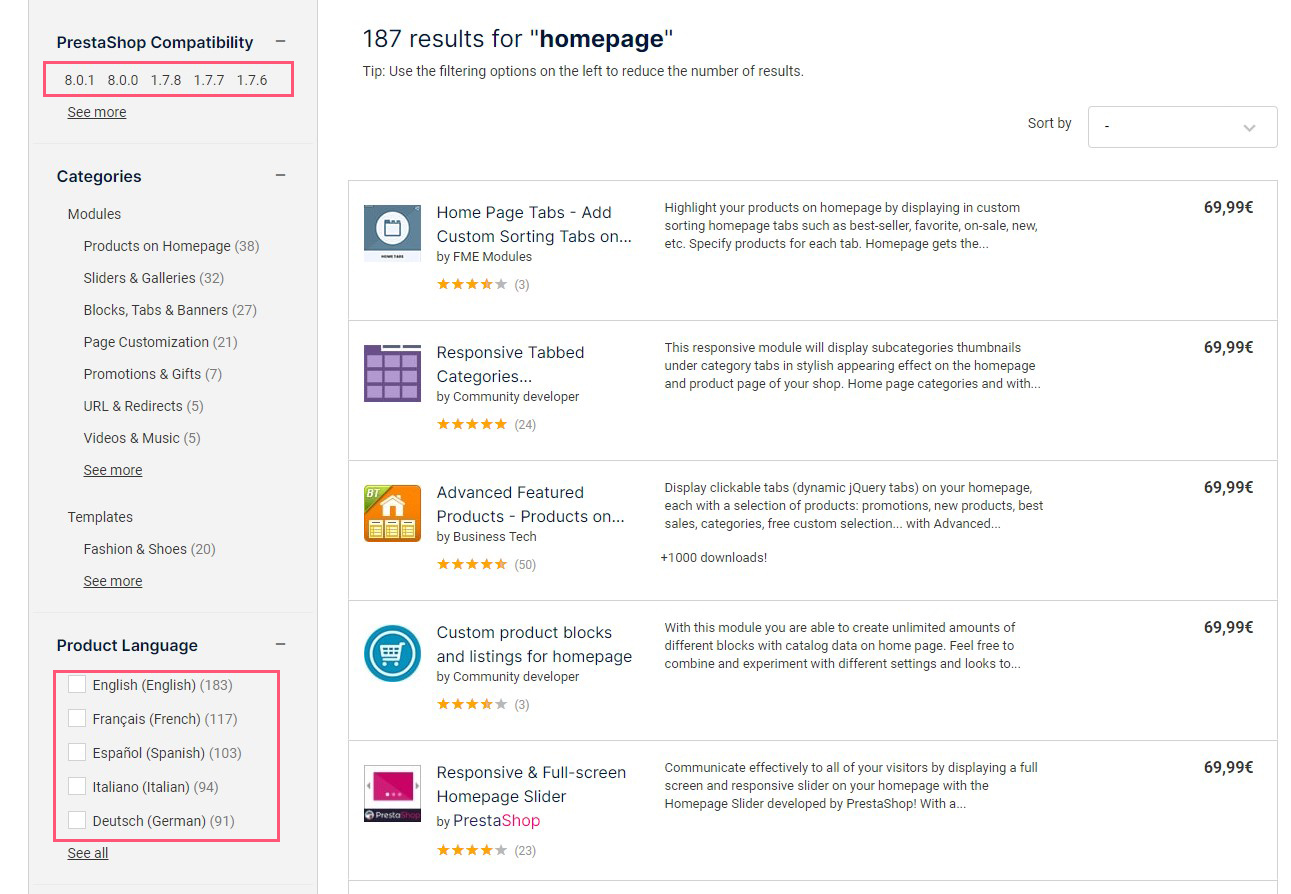This screenshot has height=894, width=1291.
Task: Click the +1000 downloads! label
Action: point(714,557)
